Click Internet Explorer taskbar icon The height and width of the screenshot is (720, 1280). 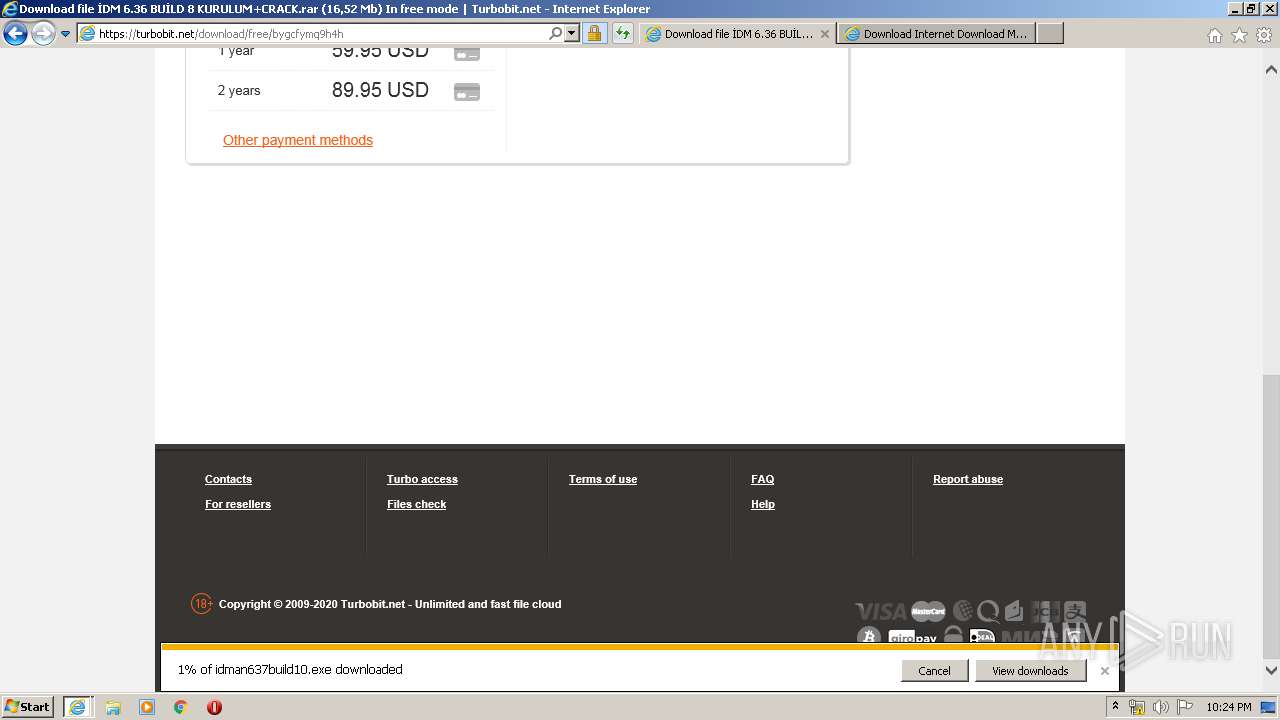[x=78, y=707]
